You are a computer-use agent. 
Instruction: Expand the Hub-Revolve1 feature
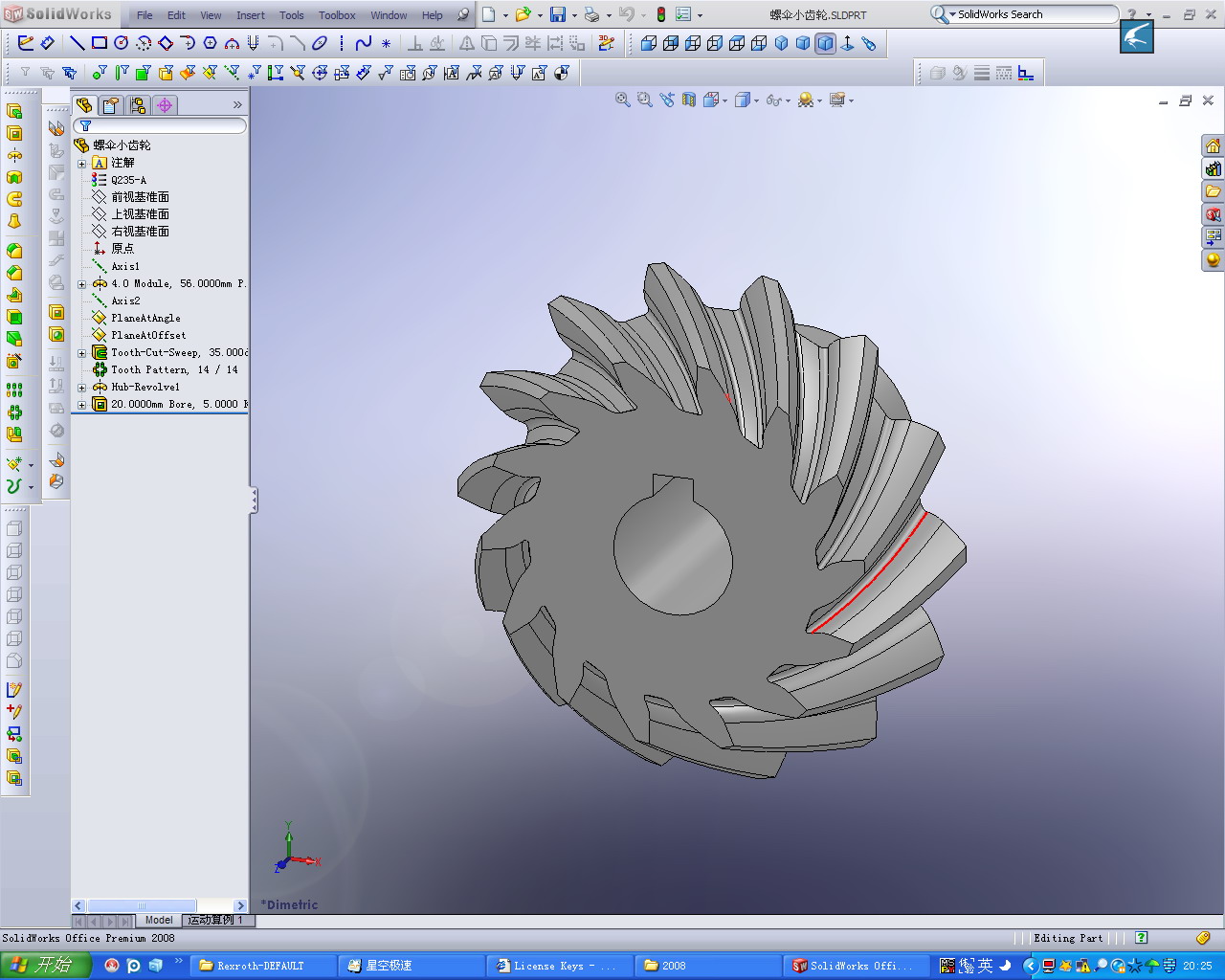click(x=82, y=387)
